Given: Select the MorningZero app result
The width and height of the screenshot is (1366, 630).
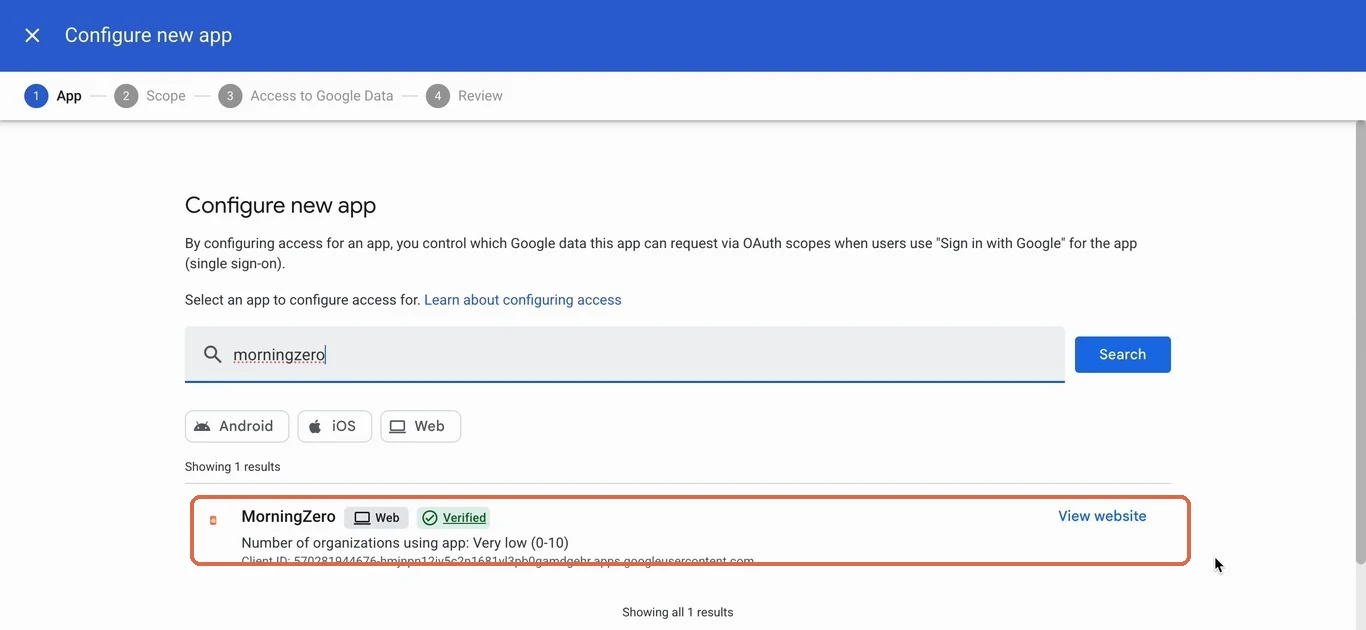Looking at the screenshot, I should point(690,531).
